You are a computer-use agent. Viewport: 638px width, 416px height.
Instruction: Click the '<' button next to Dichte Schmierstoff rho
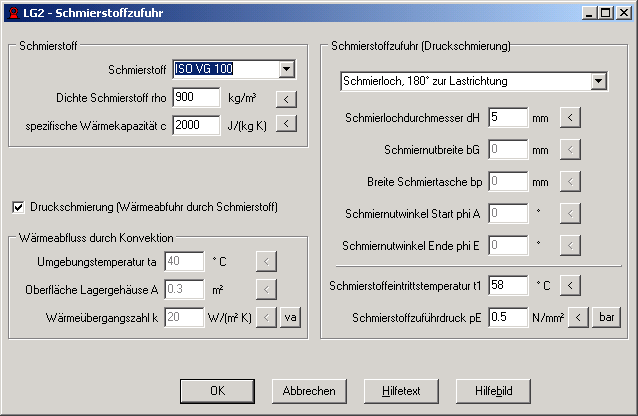point(286,99)
